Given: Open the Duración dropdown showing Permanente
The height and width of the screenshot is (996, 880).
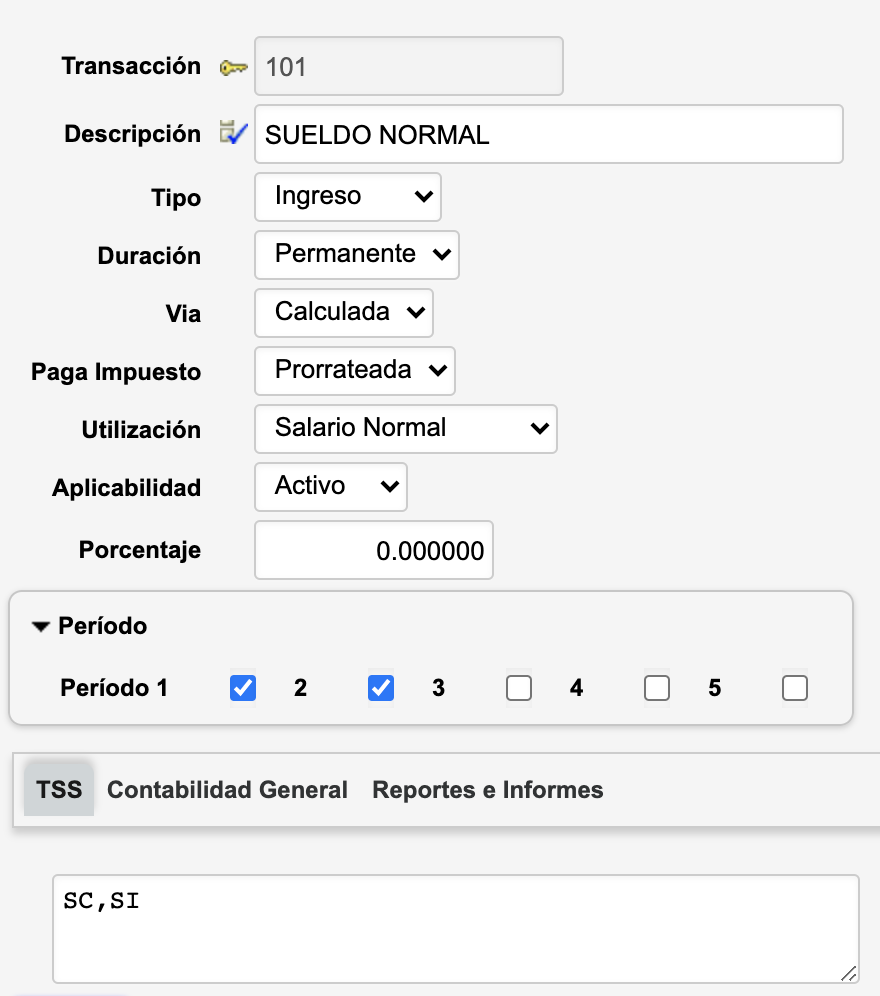Looking at the screenshot, I should click(x=356, y=254).
